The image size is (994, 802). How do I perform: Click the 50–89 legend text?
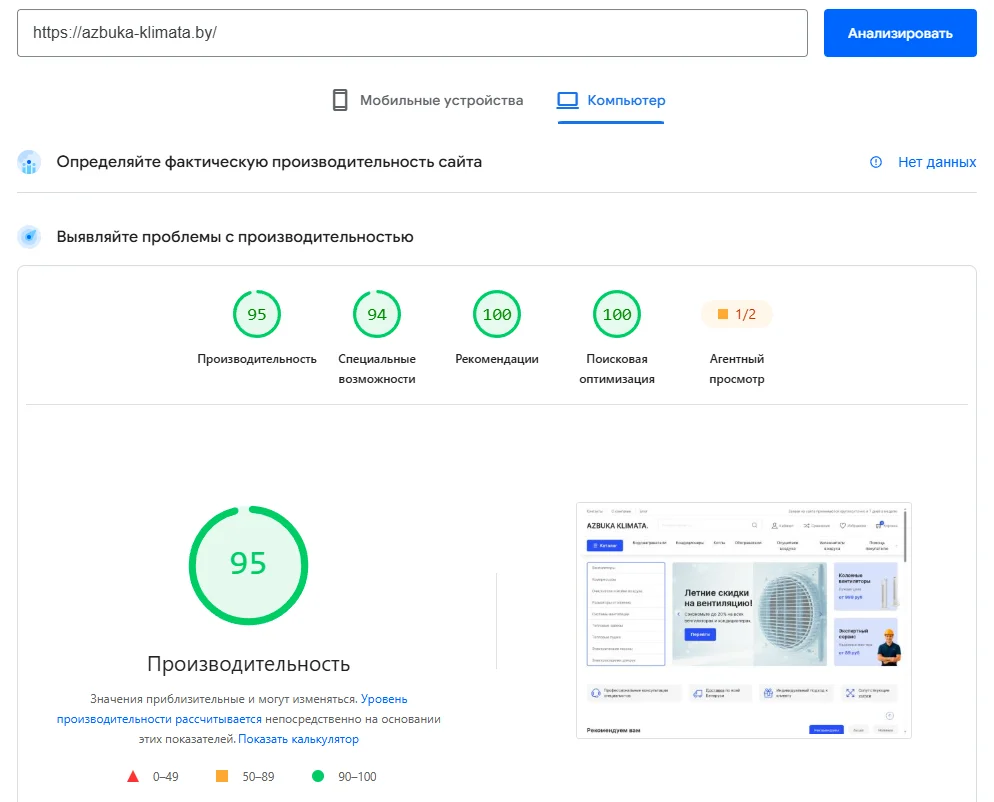pyautogui.click(x=258, y=777)
